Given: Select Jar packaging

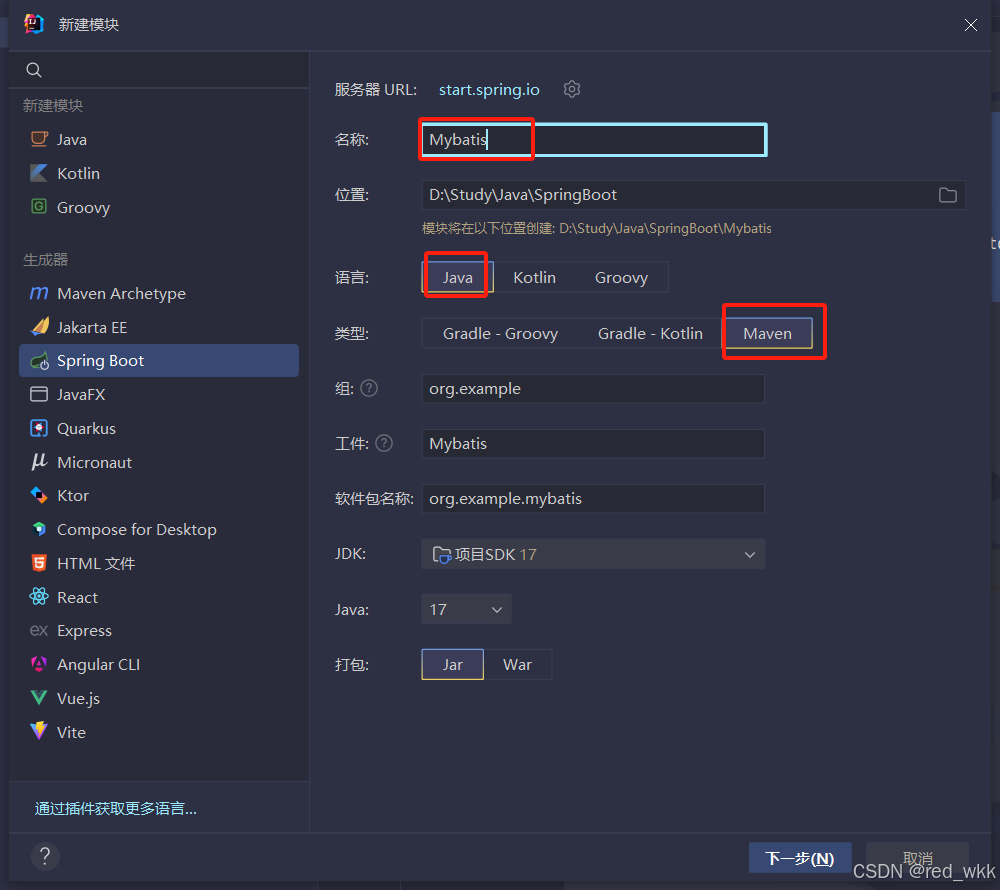Looking at the screenshot, I should (453, 664).
